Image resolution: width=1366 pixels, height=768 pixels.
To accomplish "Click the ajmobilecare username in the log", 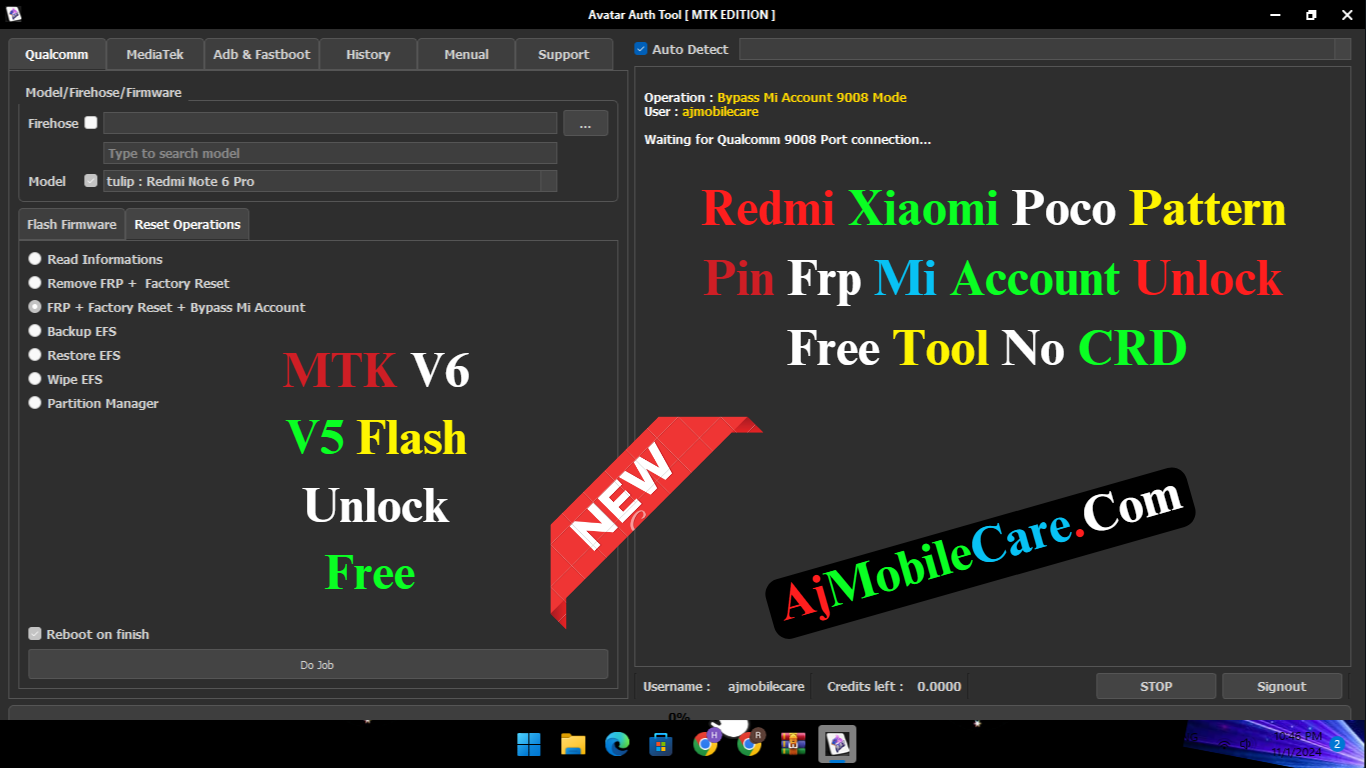I will click(x=720, y=112).
